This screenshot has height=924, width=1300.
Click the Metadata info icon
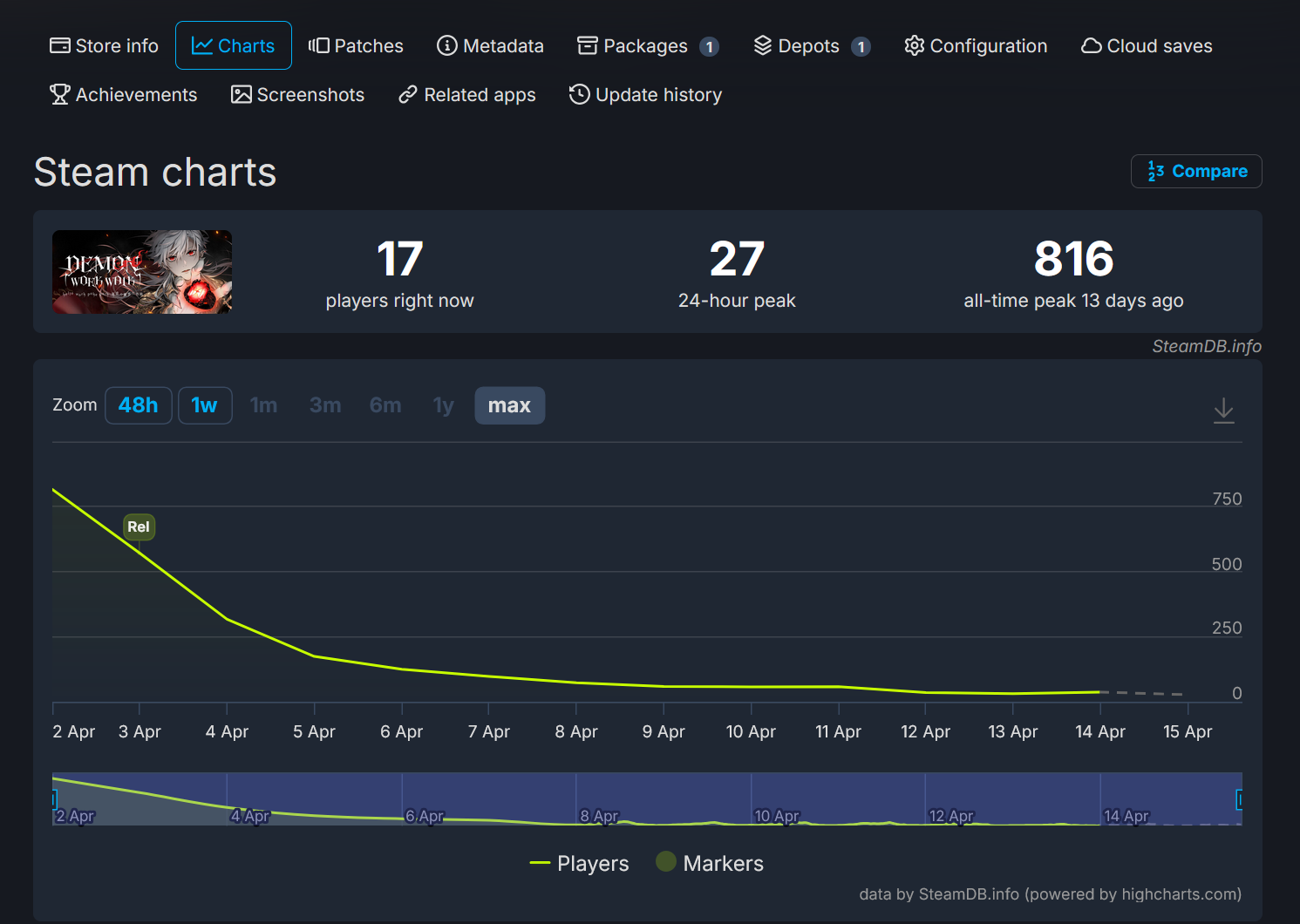pyautogui.click(x=446, y=46)
